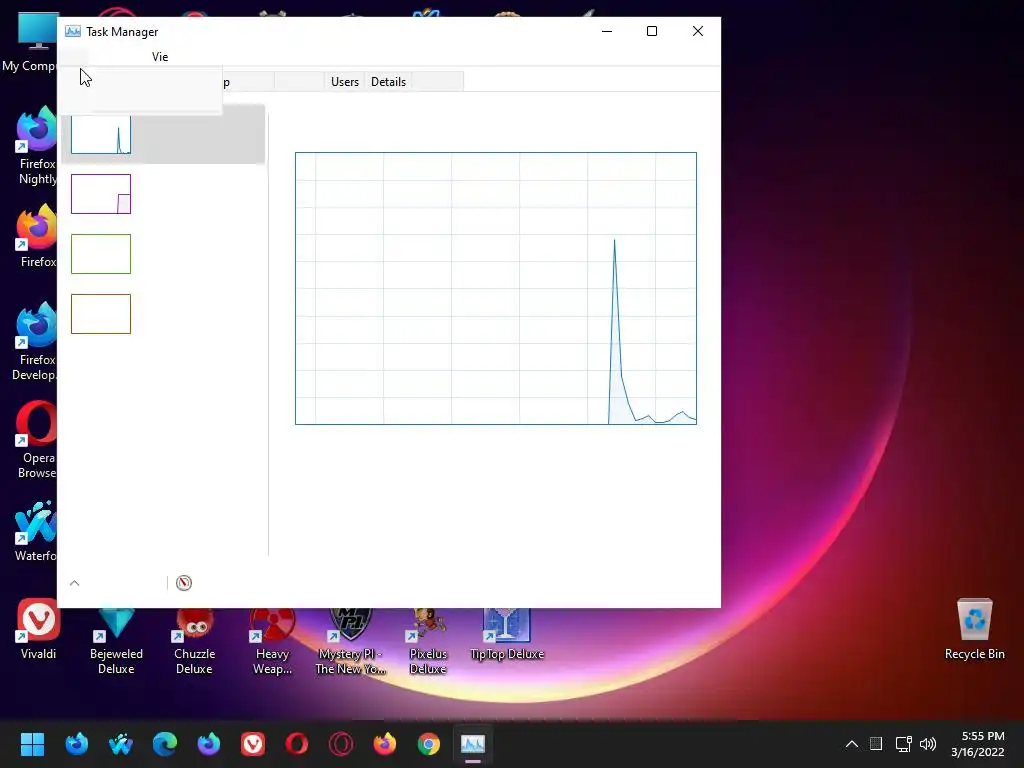Select the Vivaldi desktop shortcut
This screenshot has height=768, width=1024.
click(x=39, y=630)
